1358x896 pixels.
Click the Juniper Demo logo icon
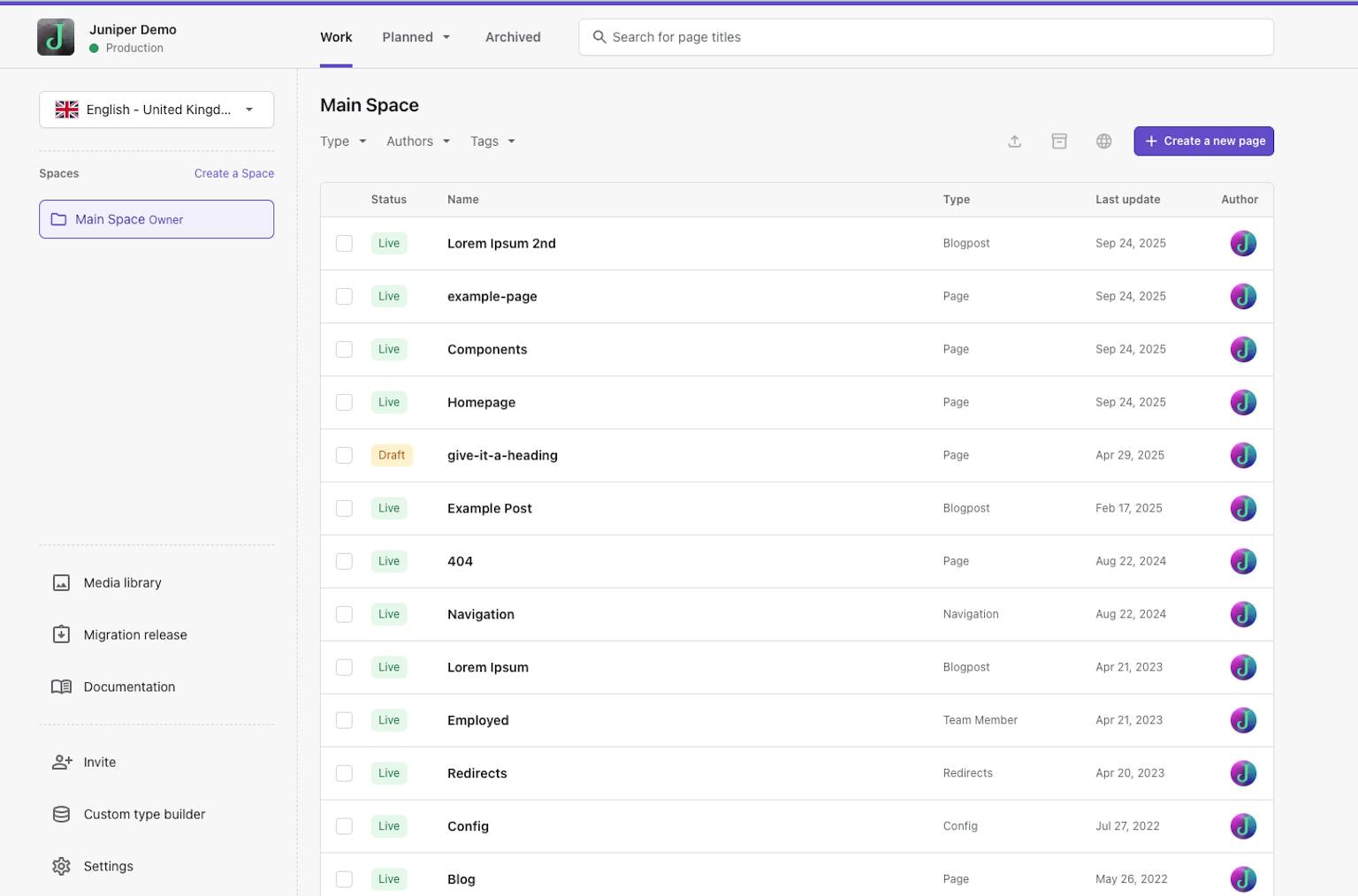[x=56, y=38]
